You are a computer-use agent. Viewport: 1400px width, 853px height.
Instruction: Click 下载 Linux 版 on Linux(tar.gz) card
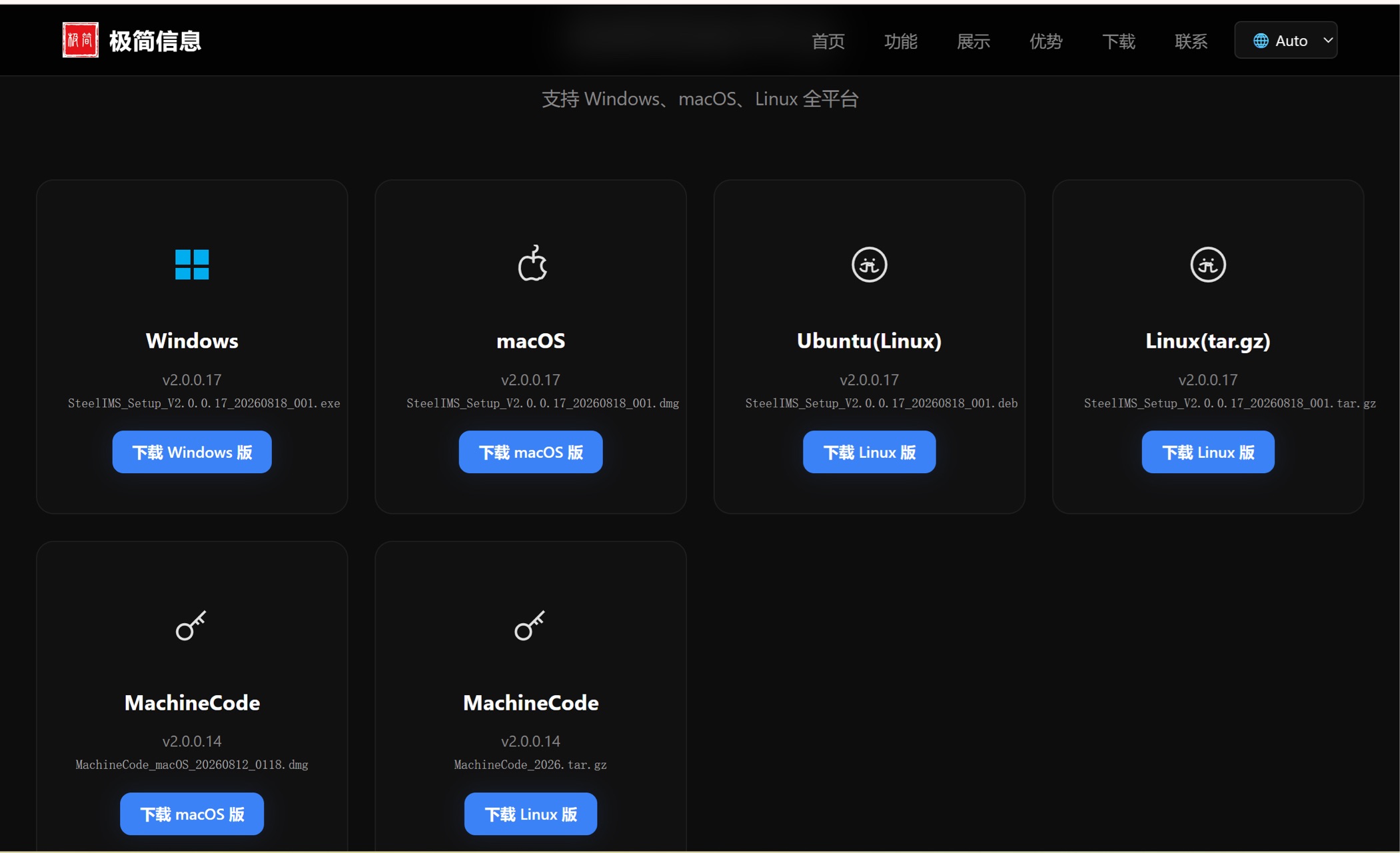click(x=1207, y=452)
